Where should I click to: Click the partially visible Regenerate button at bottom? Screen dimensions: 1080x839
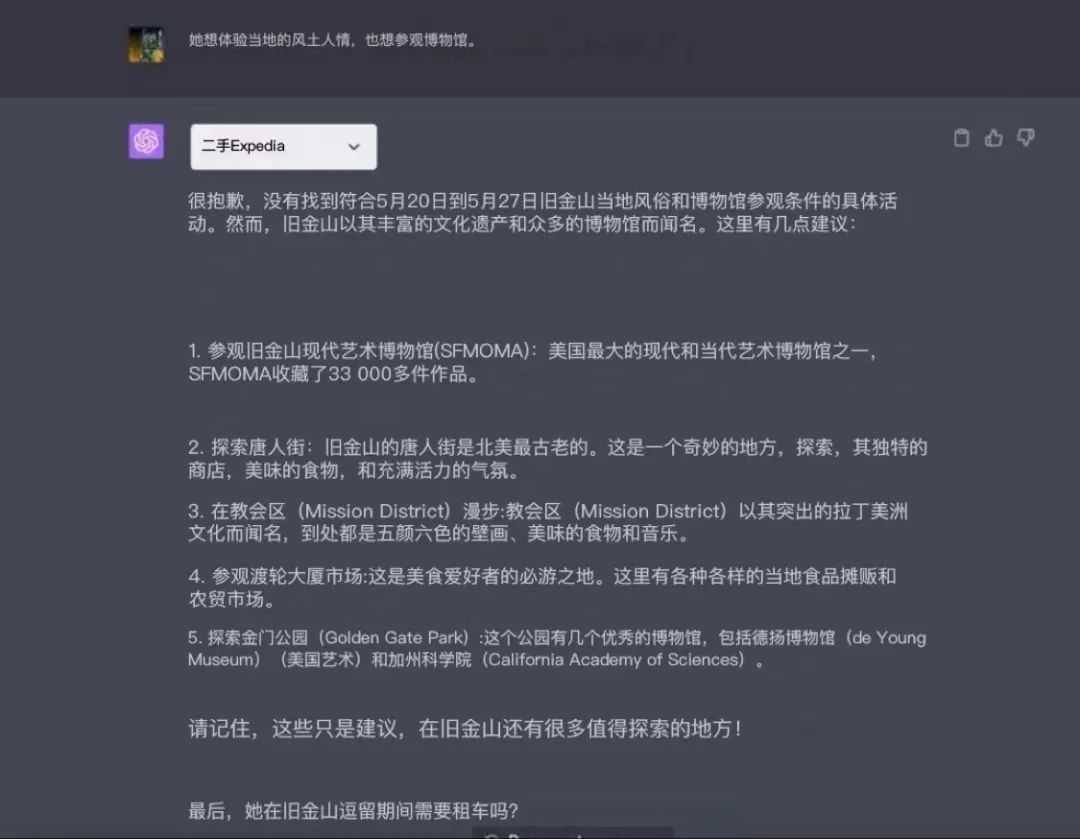click(x=572, y=833)
